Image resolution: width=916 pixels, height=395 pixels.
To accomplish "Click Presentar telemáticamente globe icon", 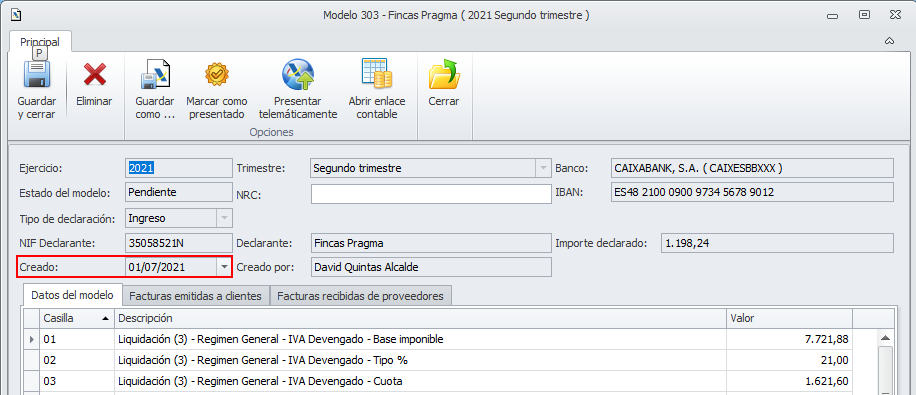I will pos(298,75).
